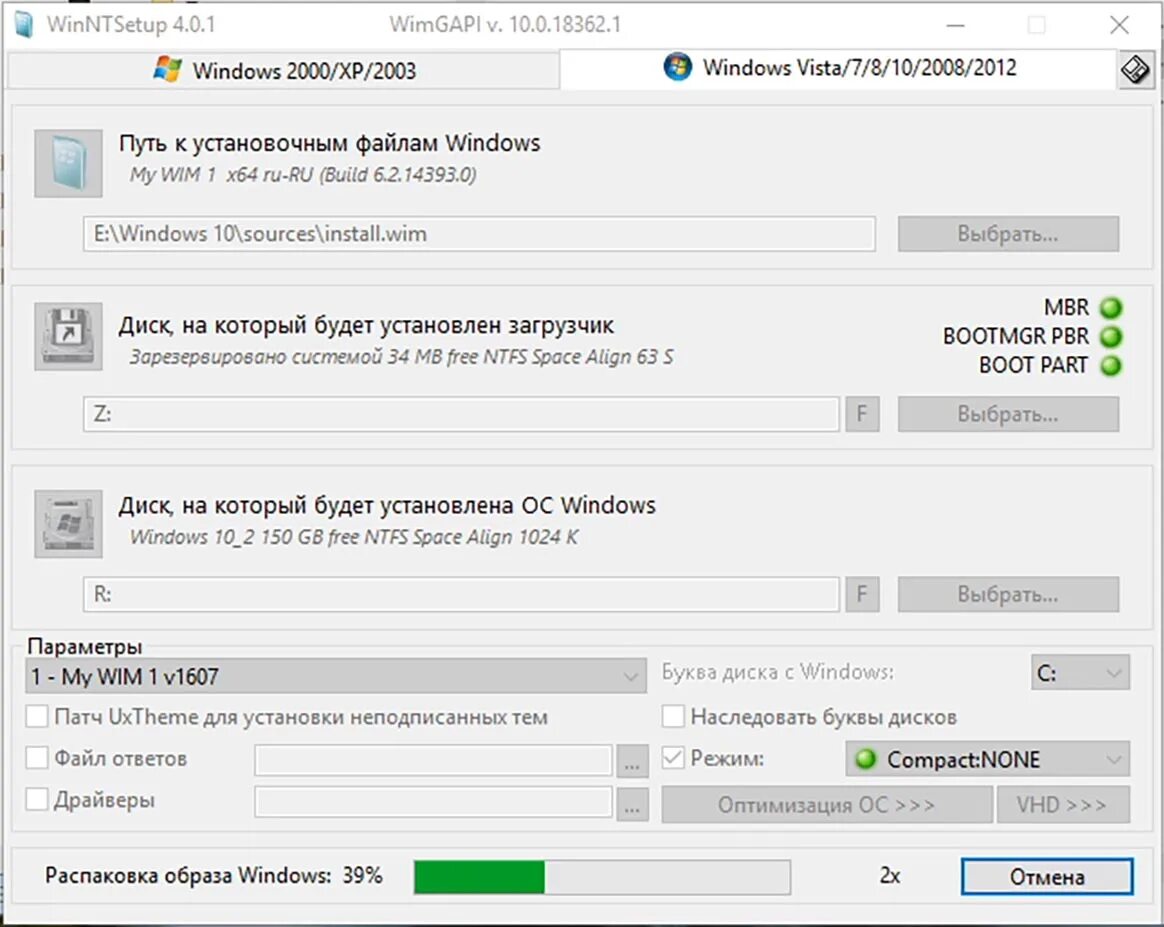Enable the Драйверы checkbox

[36, 800]
